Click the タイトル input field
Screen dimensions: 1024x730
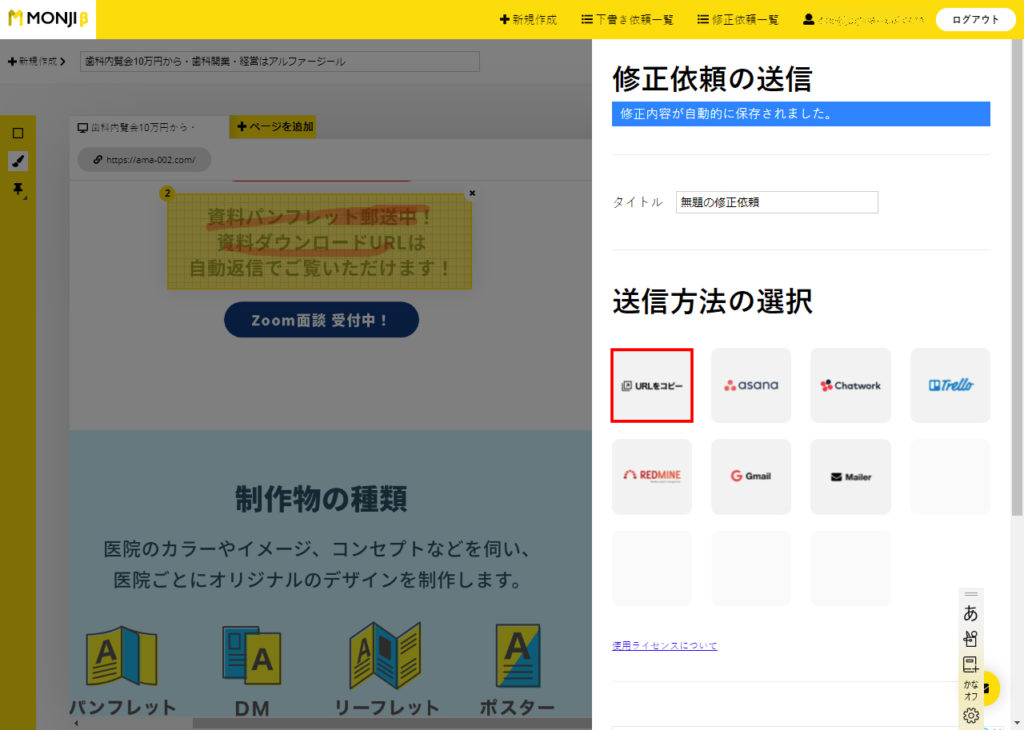[x=776, y=202]
